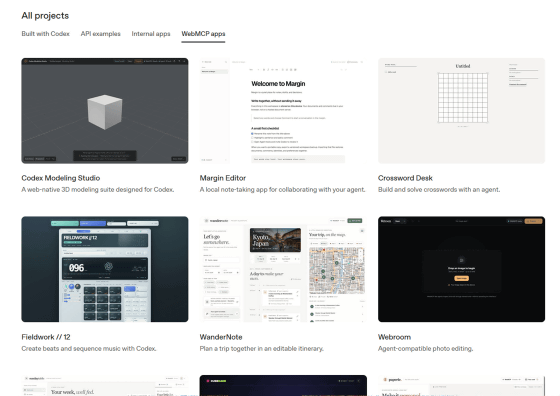Image resolution: width=560 pixels, height=396 pixels.
Task: Open the Crossword Desk preview thumbnail
Action: pos(461,111)
